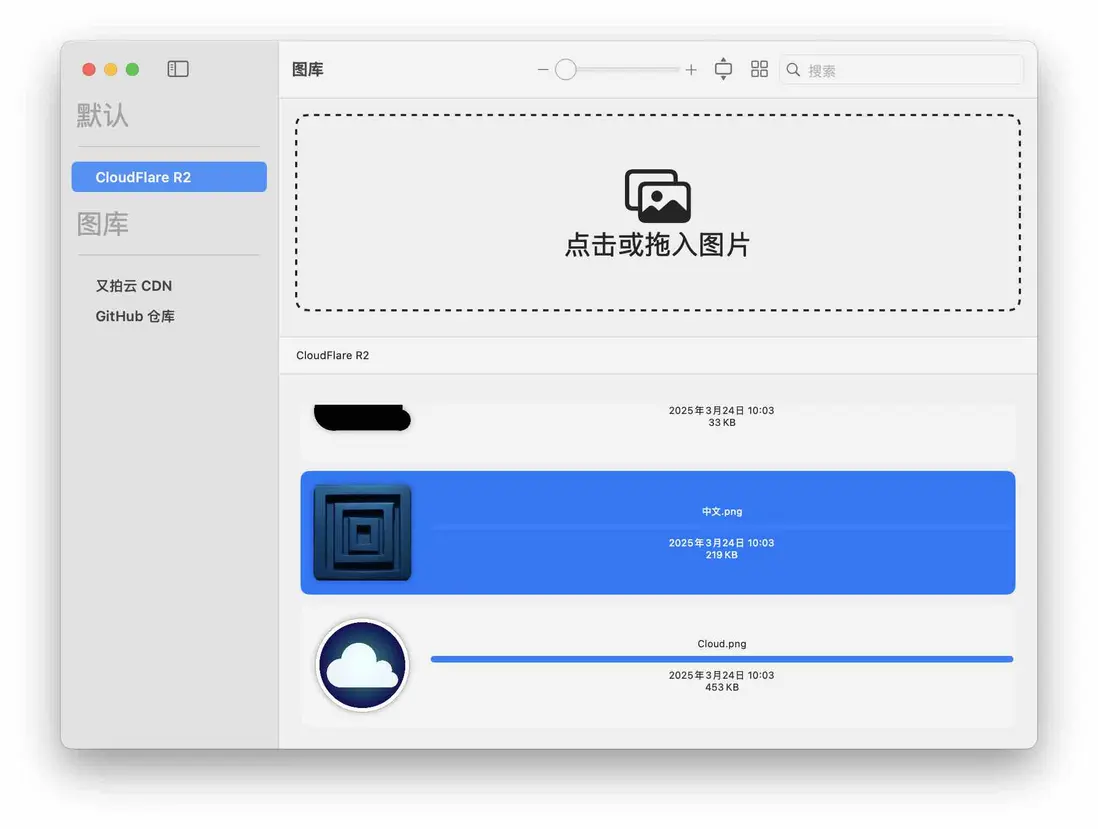
Task: Click the 默认 sidebar heading
Action: point(102,116)
